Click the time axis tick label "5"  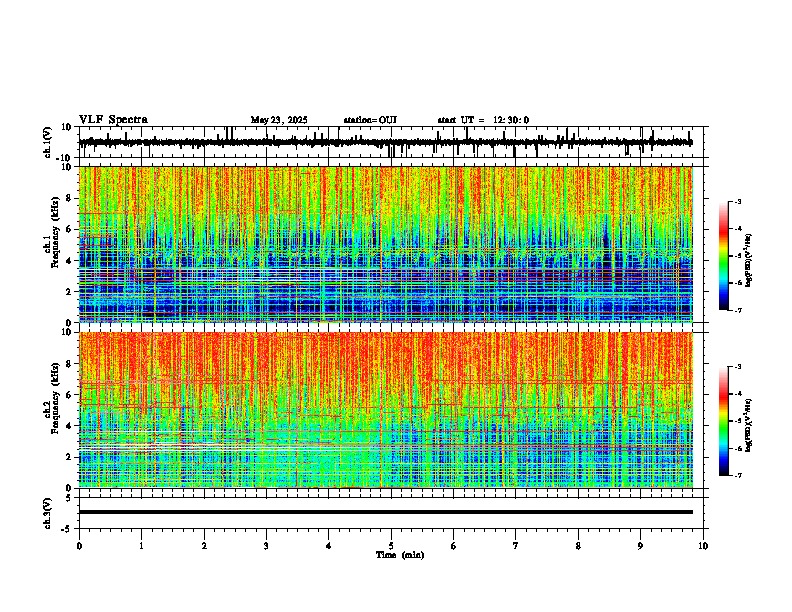click(x=391, y=546)
